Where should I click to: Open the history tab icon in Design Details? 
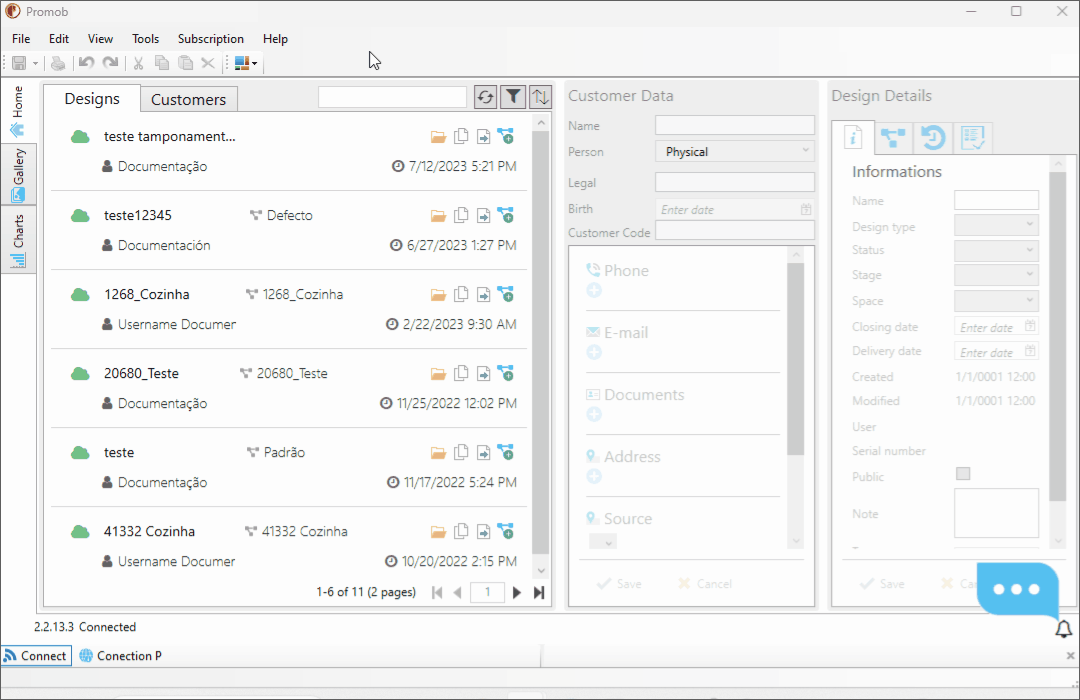click(x=933, y=137)
